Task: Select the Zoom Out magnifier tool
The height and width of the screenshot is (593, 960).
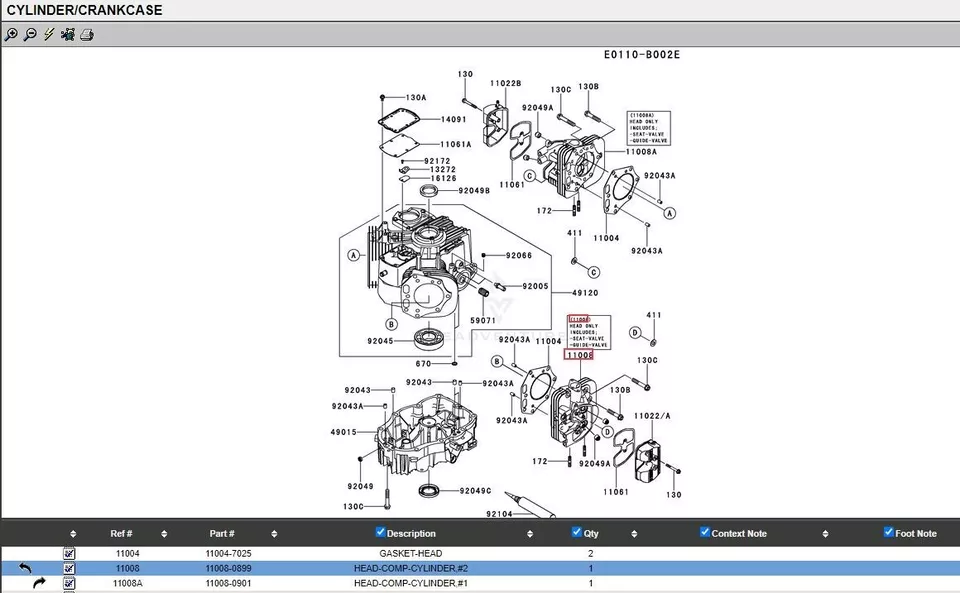Action: tap(29, 35)
